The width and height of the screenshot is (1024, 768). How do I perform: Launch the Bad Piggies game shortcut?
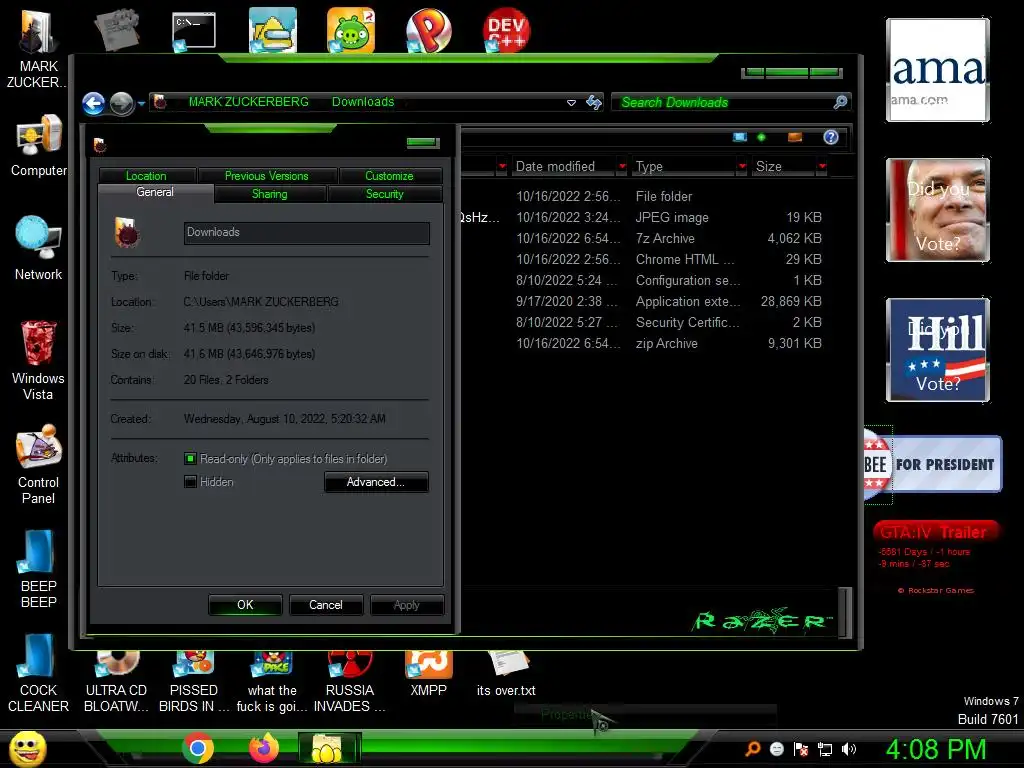tap(351, 30)
